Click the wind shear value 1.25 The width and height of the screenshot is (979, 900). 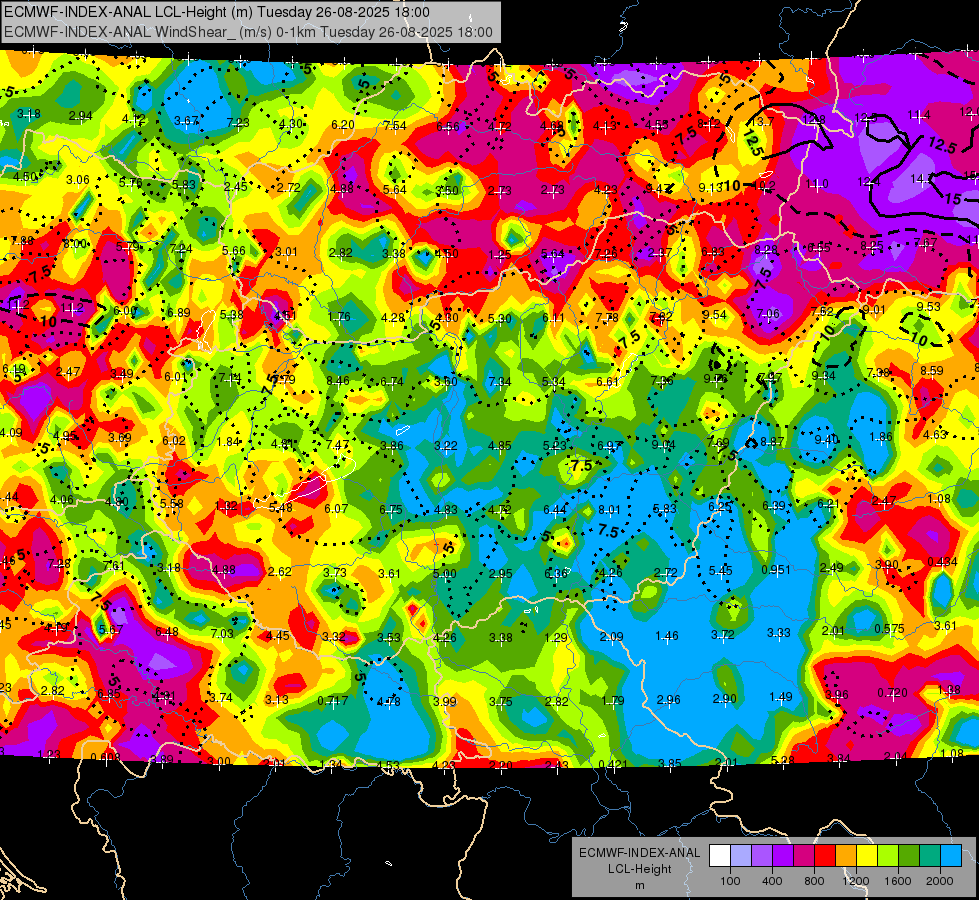pyautogui.click(x=500, y=254)
